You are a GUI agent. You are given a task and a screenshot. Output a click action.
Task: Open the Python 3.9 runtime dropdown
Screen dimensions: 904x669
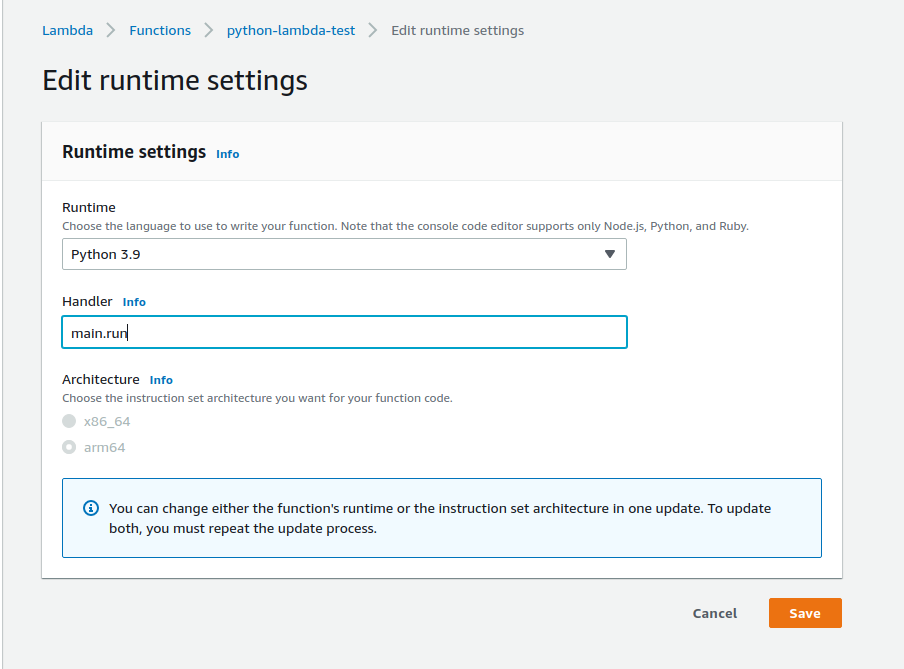[343, 254]
